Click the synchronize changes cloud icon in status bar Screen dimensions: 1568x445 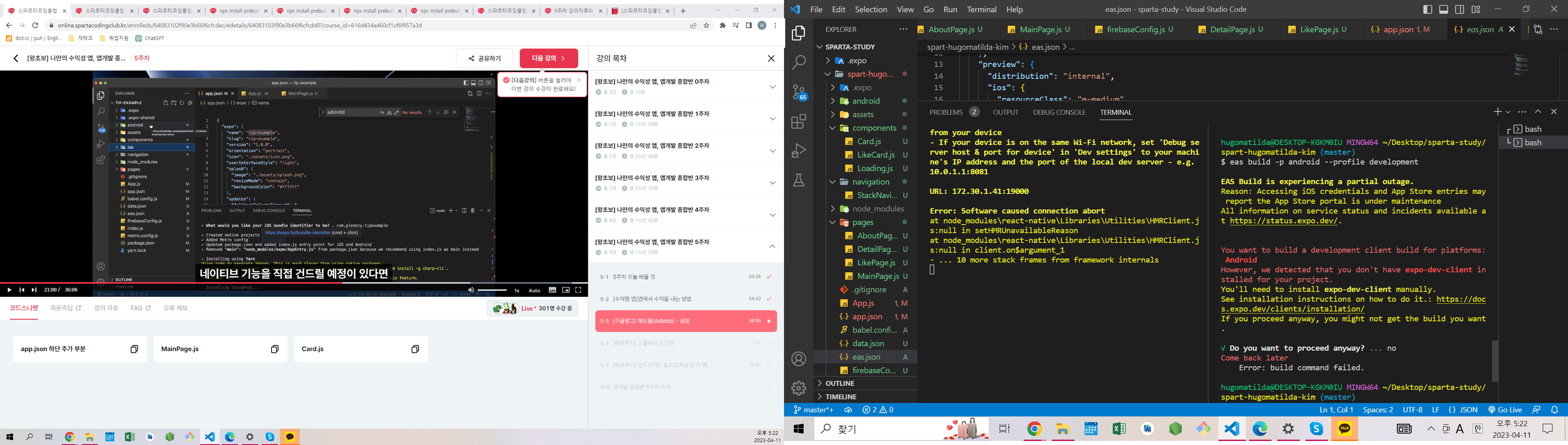coord(848,410)
